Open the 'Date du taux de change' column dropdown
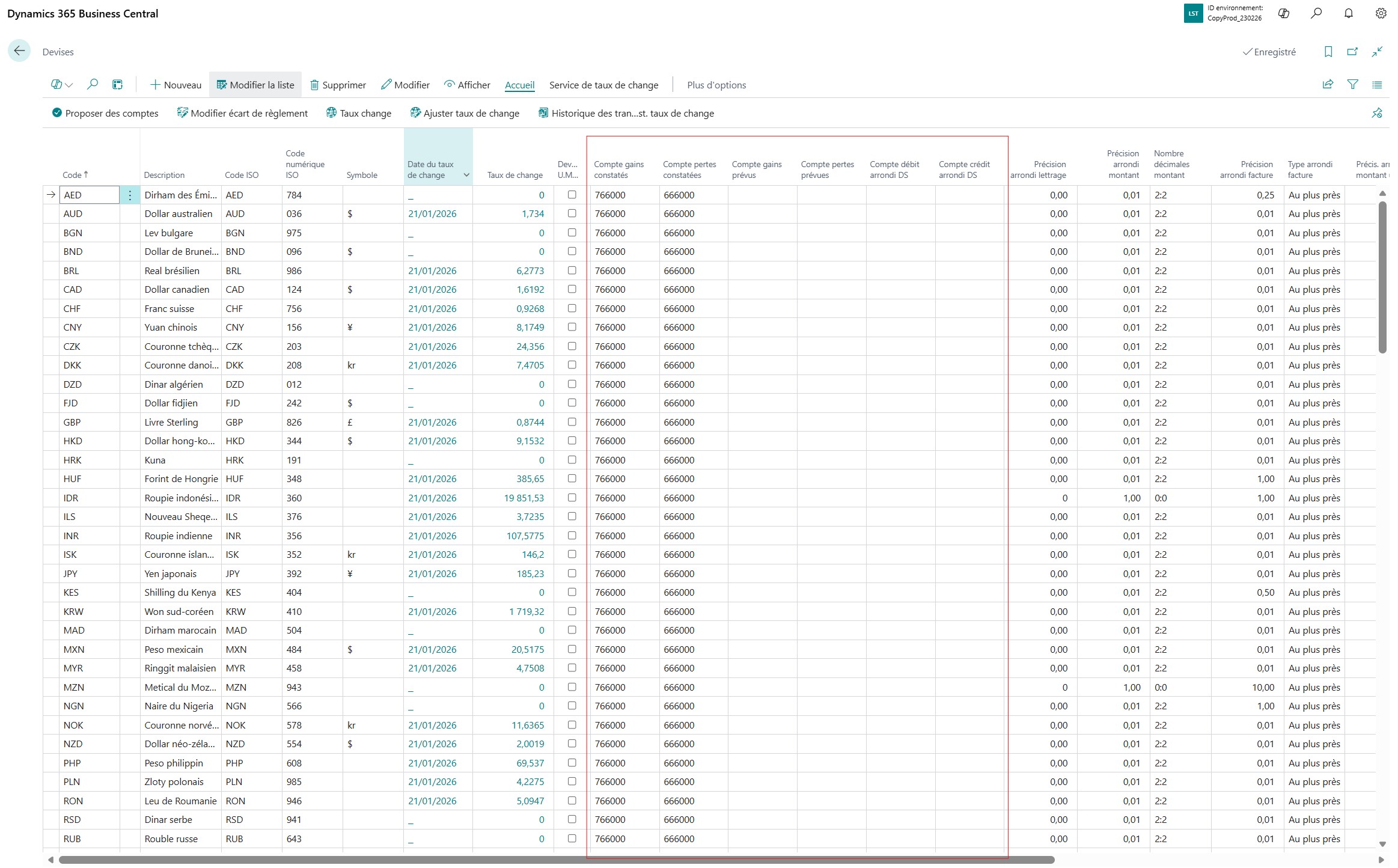The height and width of the screenshot is (868, 1398). (x=465, y=175)
